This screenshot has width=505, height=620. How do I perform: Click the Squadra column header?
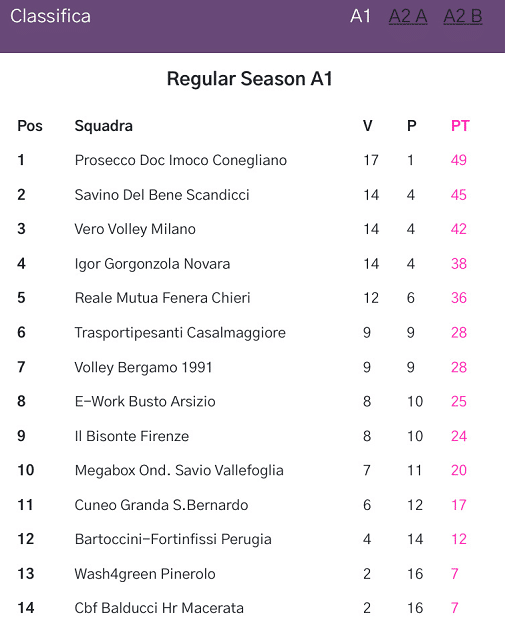104,126
